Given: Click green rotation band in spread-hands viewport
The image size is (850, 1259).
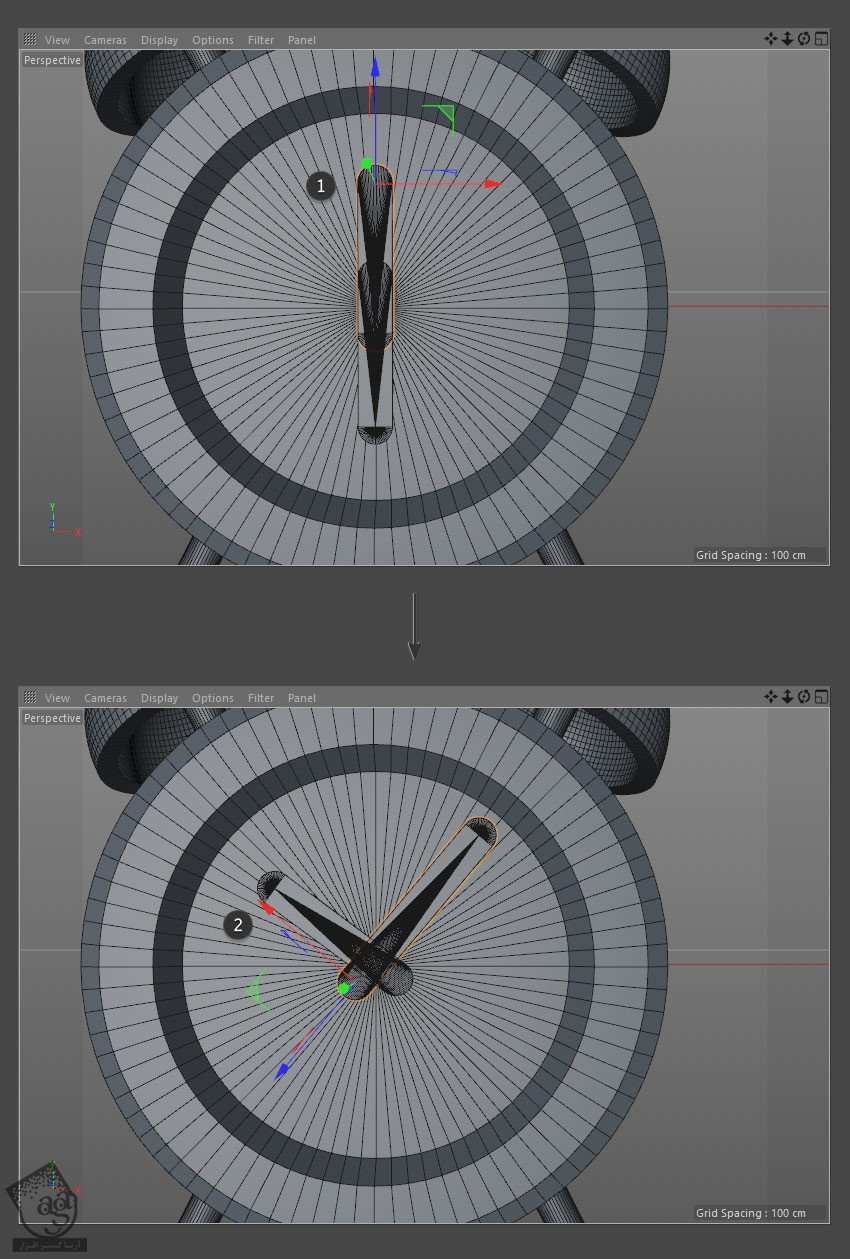Looking at the screenshot, I should tap(255, 990).
